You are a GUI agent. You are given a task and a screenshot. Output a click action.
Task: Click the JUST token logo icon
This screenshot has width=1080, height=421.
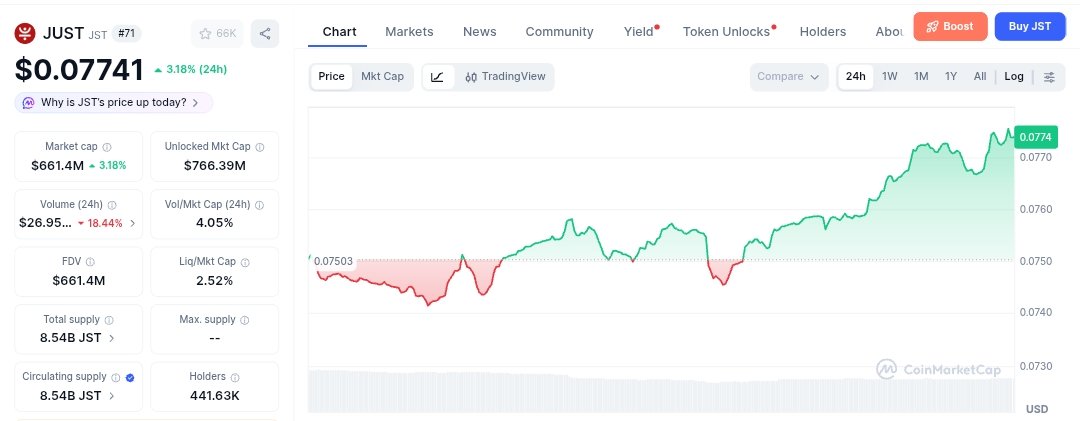click(25, 33)
